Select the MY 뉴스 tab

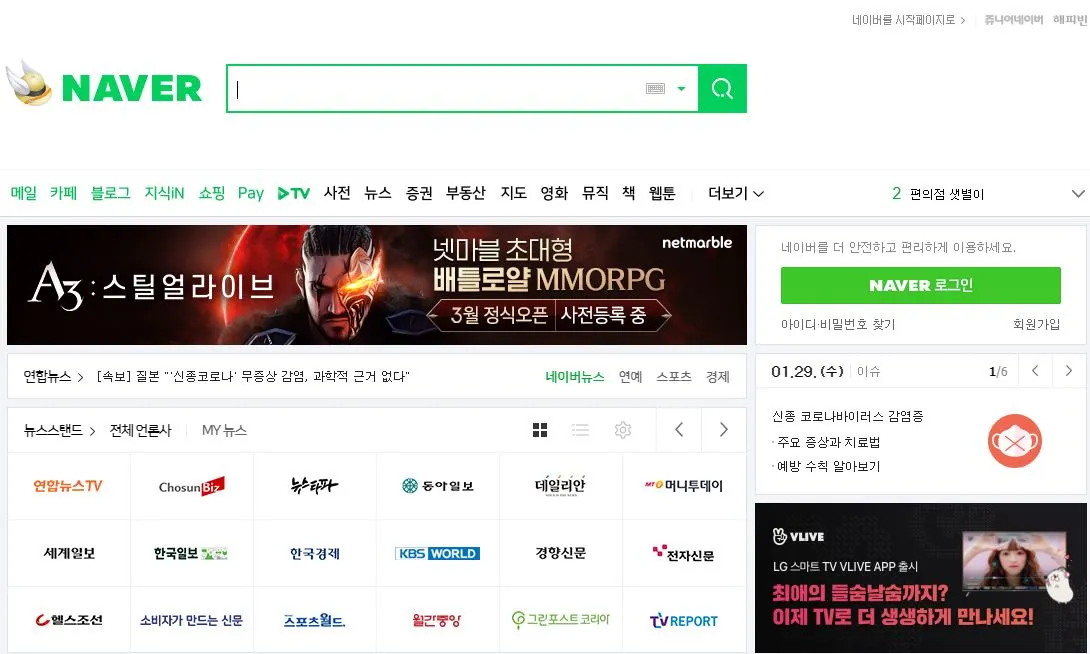pos(224,430)
